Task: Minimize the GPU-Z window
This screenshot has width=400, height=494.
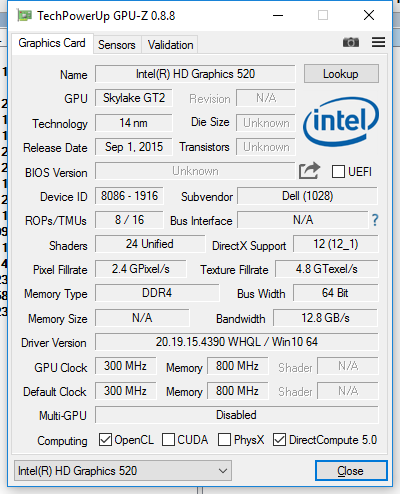Action: [x=278, y=15]
